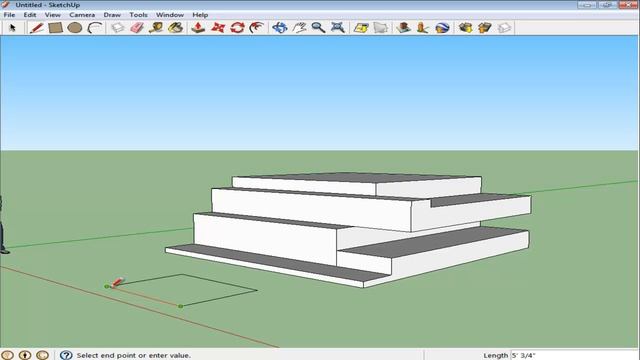Open the Draw menu
This screenshot has height=360, width=640.
pyautogui.click(x=112, y=15)
